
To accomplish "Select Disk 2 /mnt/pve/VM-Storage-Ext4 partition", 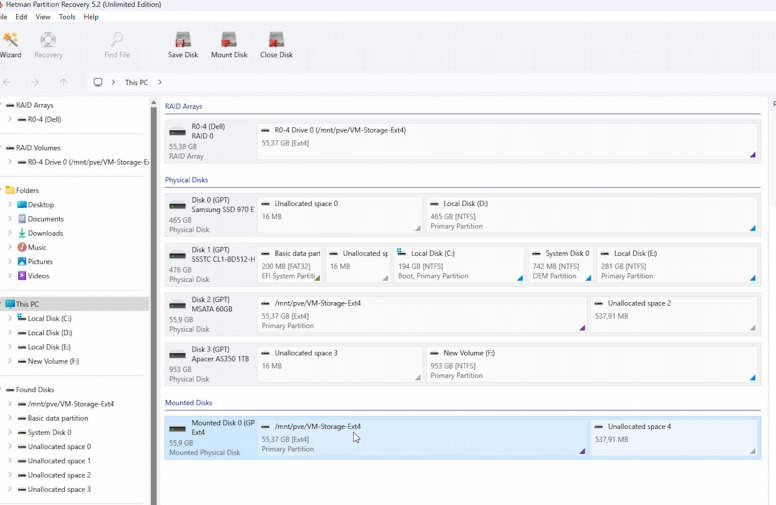I will pyautogui.click(x=422, y=314).
